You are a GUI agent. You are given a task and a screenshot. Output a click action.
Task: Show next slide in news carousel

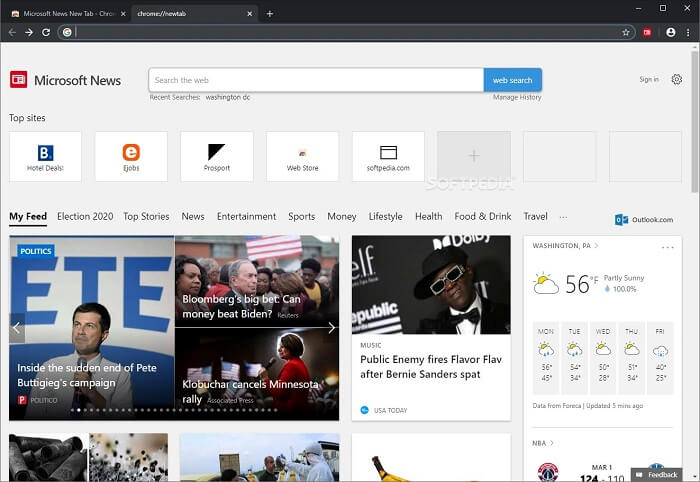tap(331, 328)
